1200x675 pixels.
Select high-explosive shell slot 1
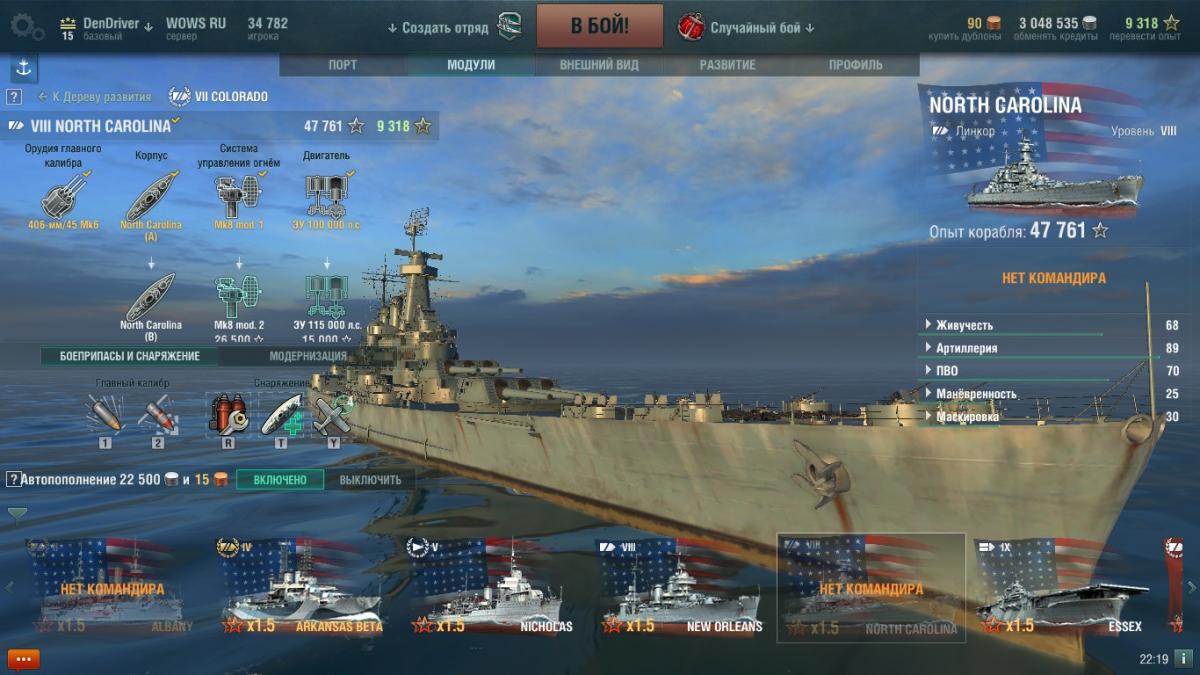(x=105, y=414)
